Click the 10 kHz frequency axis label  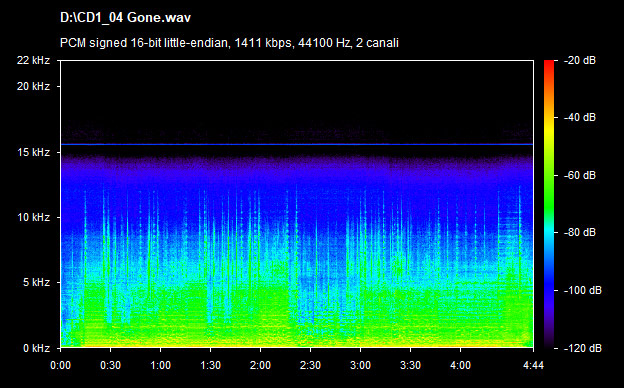(x=33, y=217)
